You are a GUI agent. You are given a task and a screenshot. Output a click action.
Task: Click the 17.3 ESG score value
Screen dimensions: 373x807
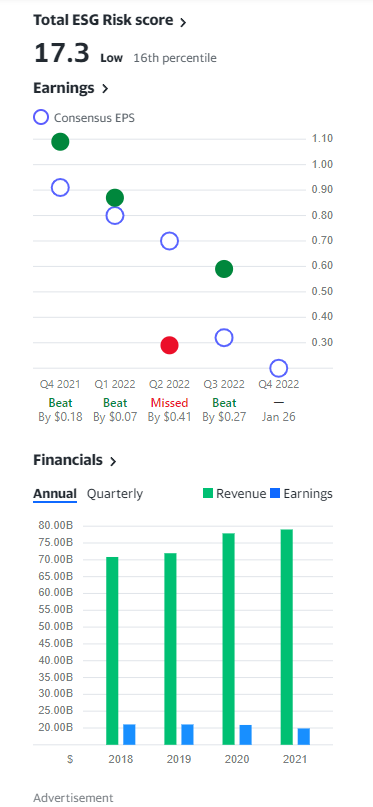(x=62, y=53)
